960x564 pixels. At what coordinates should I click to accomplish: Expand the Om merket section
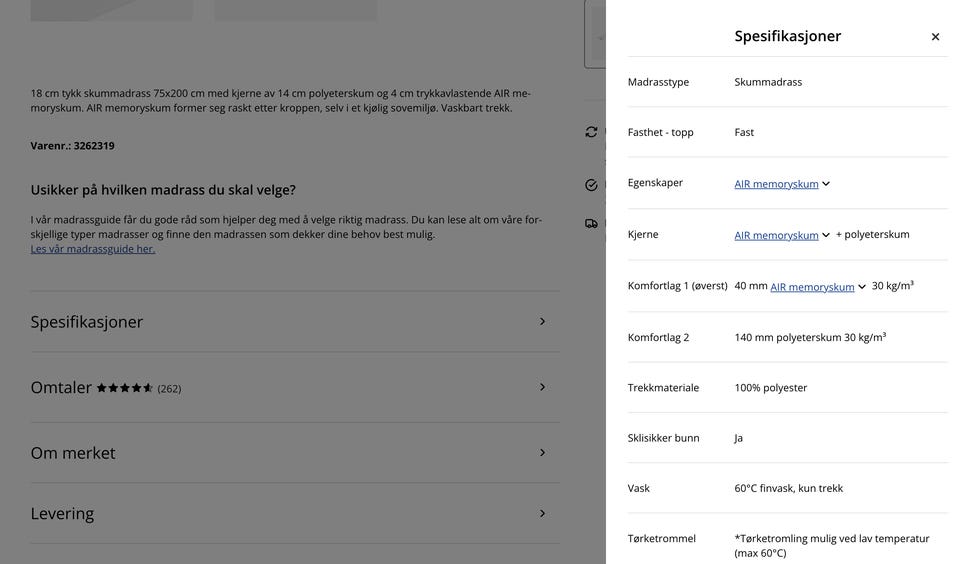click(73, 453)
